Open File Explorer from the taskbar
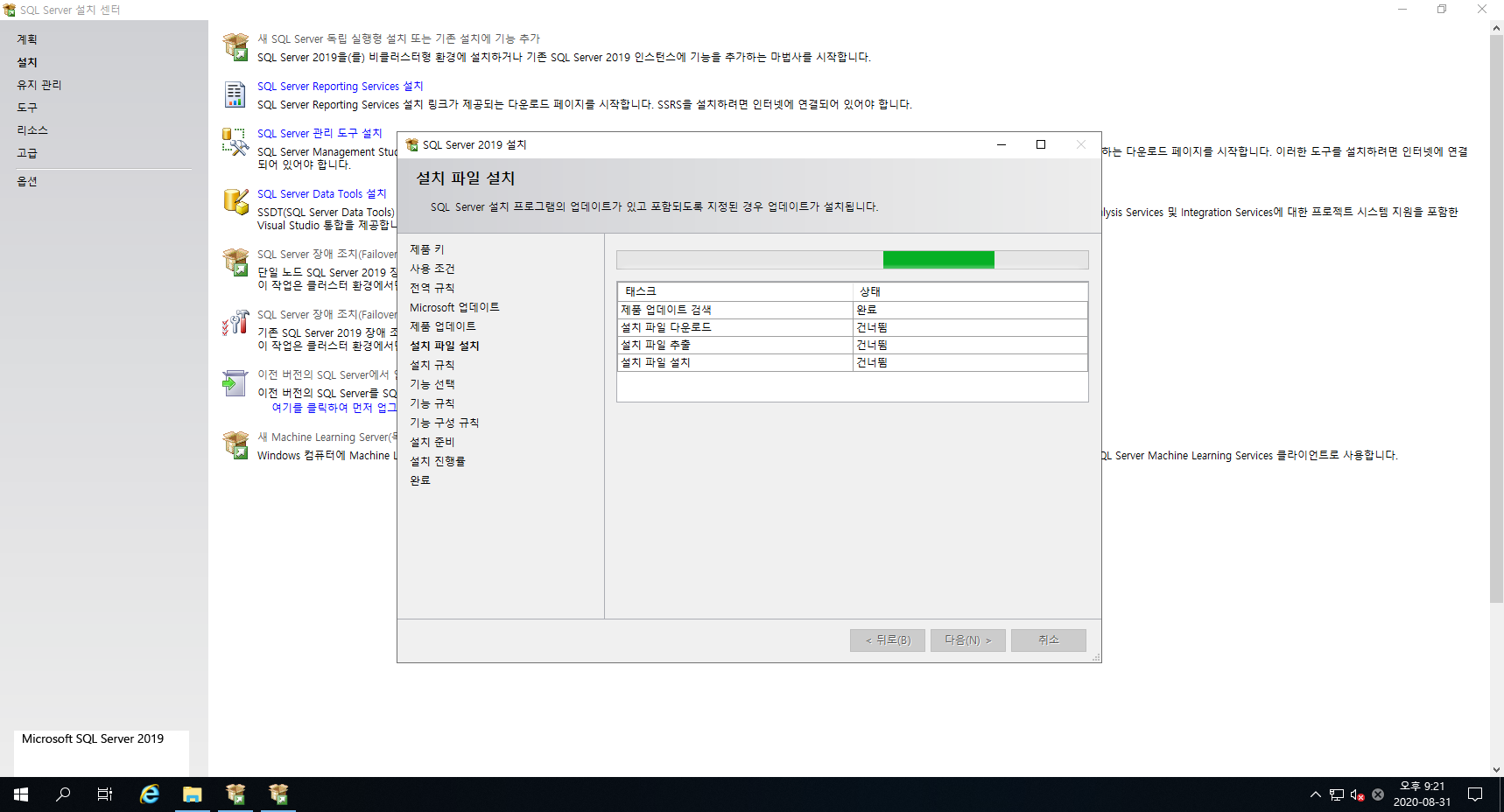 tap(193, 794)
